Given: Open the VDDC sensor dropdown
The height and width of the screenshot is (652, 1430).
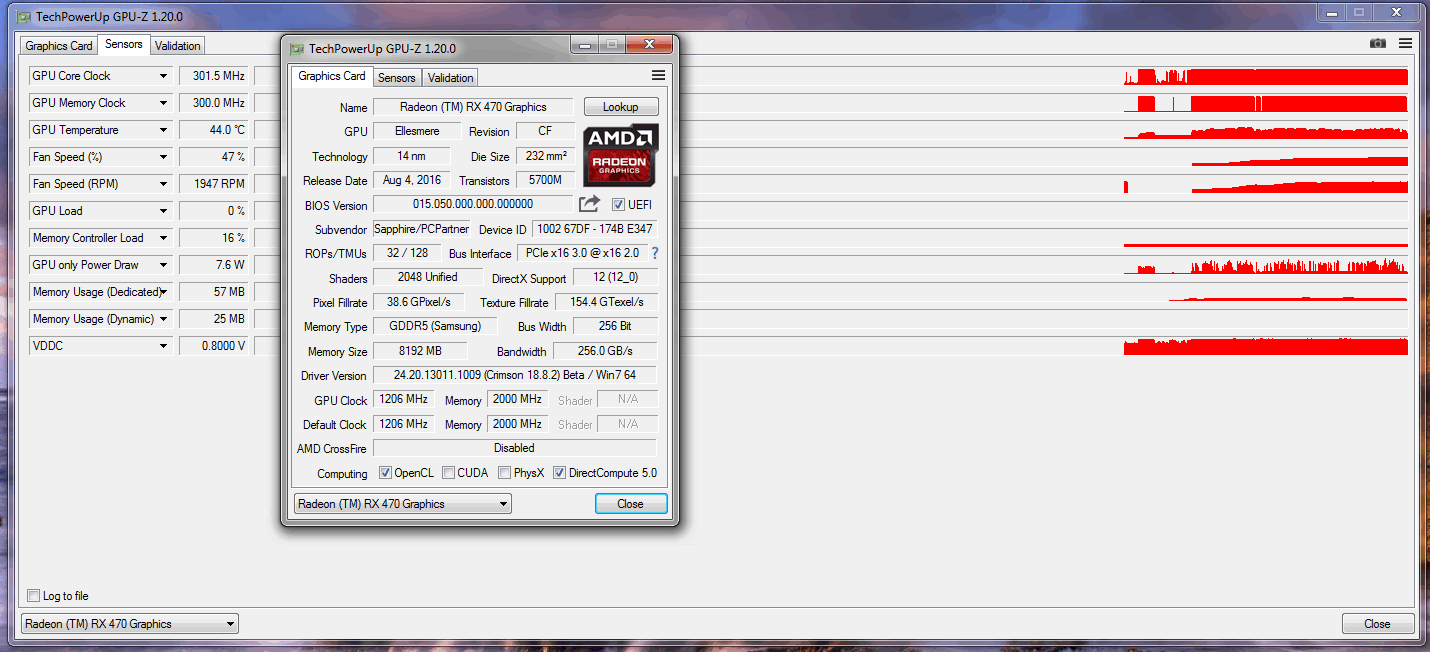Looking at the screenshot, I should click(163, 346).
